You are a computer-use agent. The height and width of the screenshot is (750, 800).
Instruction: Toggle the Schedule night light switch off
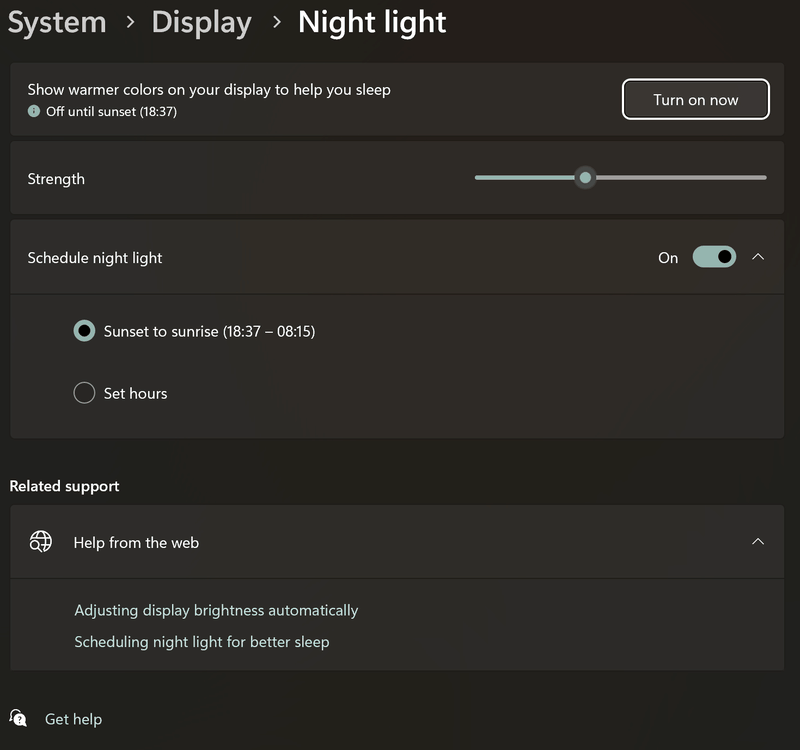point(714,257)
